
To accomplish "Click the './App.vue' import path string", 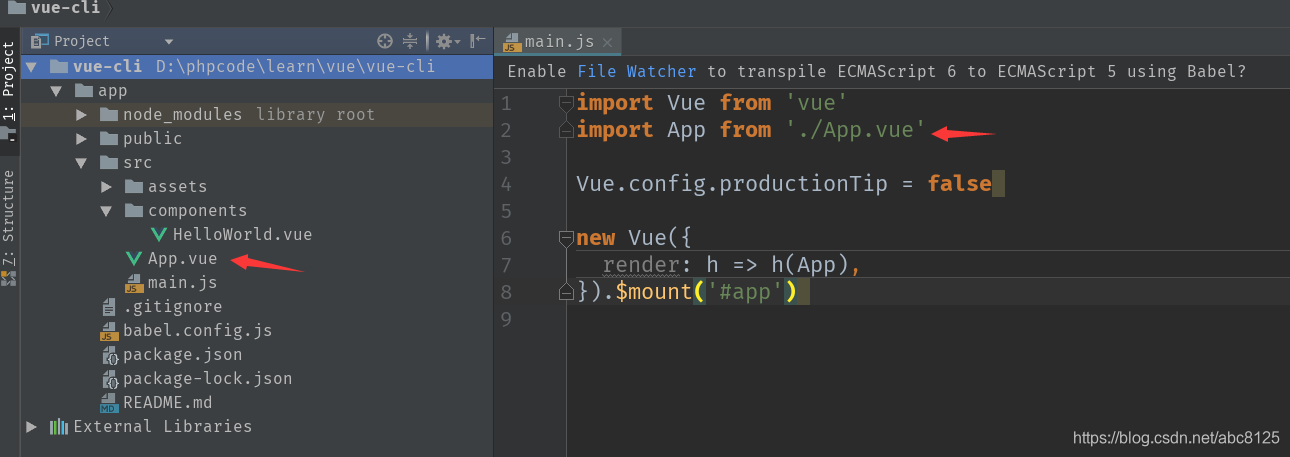I will [x=856, y=130].
